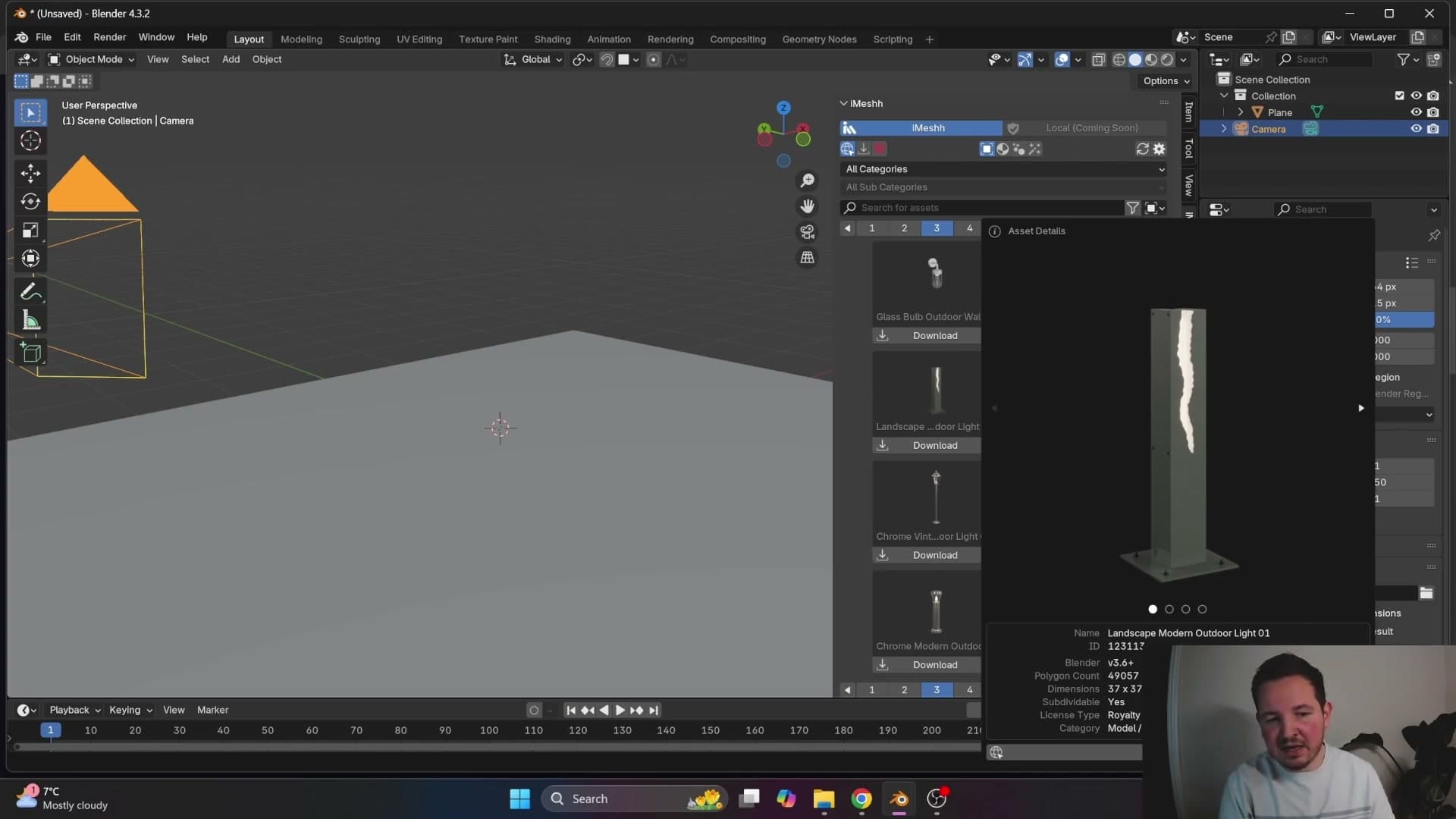The image size is (1456, 819).
Task: Activate the Rotate tool
Action: (30, 202)
